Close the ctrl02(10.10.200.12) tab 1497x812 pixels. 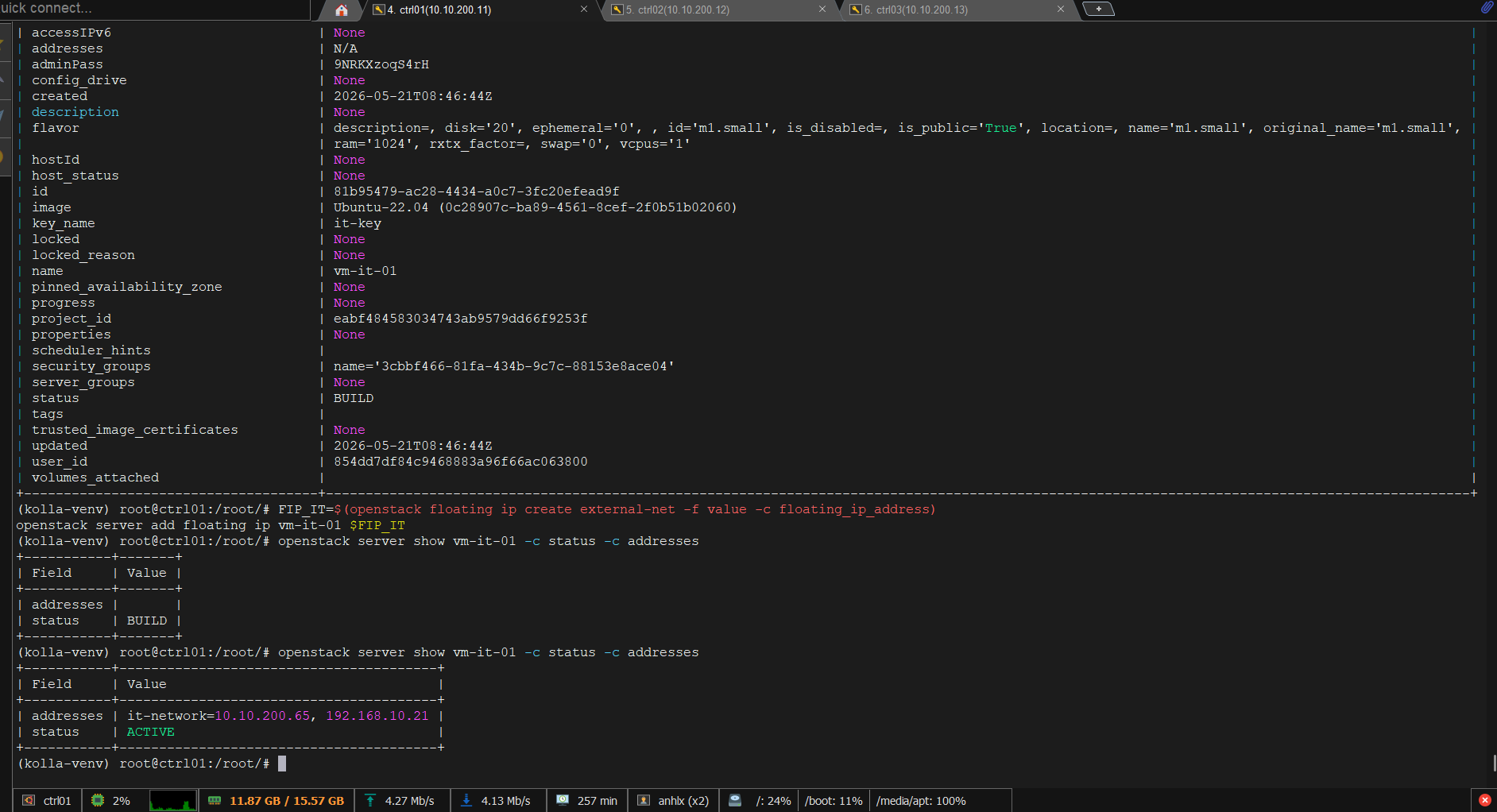(822, 10)
